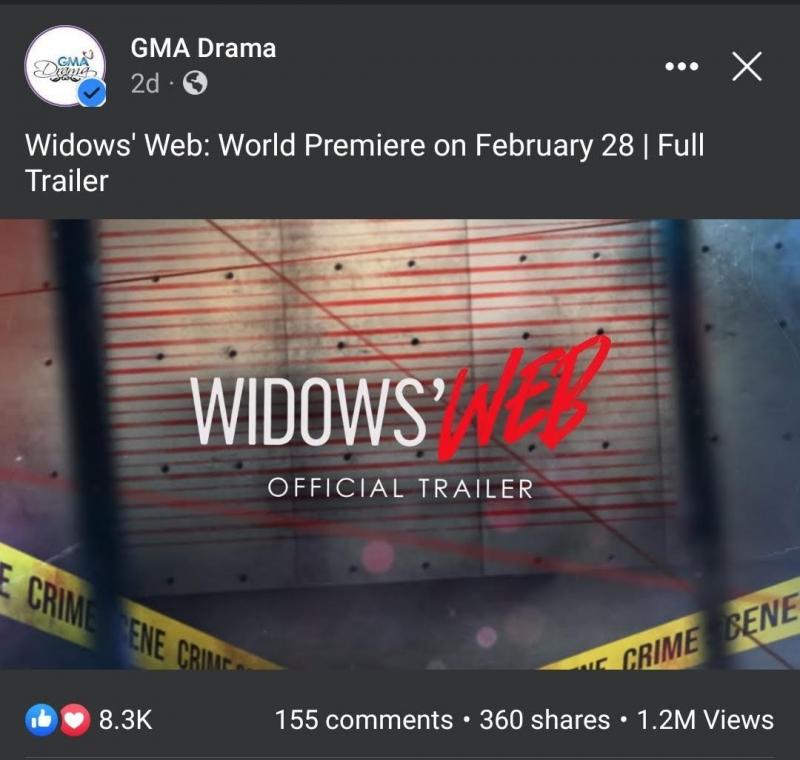The image size is (800, 760).
Task: Click the 1.2M Views counter
Action: coord(706,720)
